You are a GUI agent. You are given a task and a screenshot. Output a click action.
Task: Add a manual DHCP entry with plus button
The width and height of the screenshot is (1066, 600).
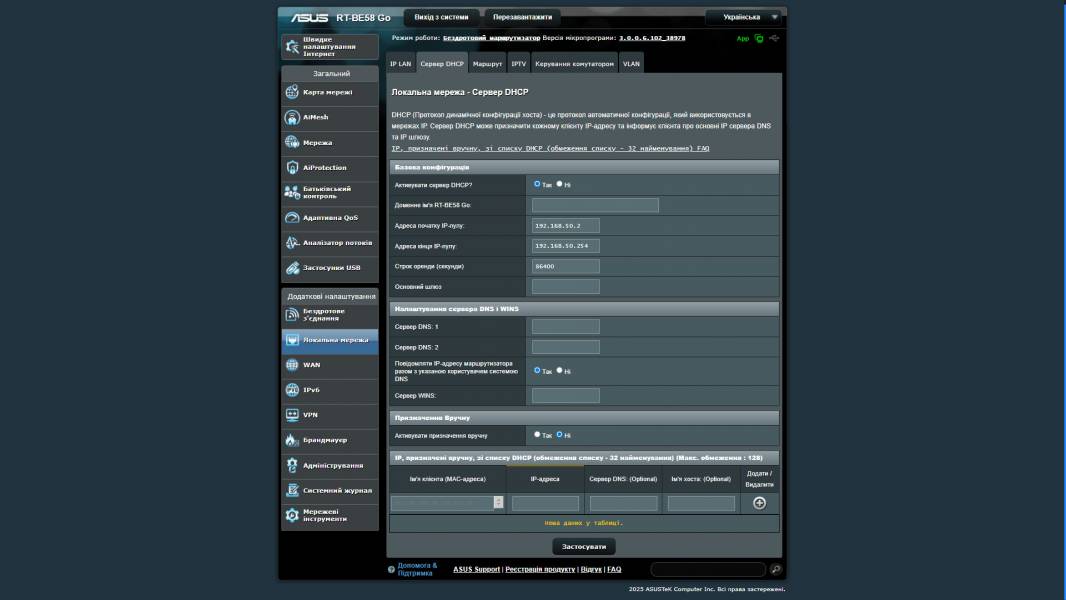759,503
